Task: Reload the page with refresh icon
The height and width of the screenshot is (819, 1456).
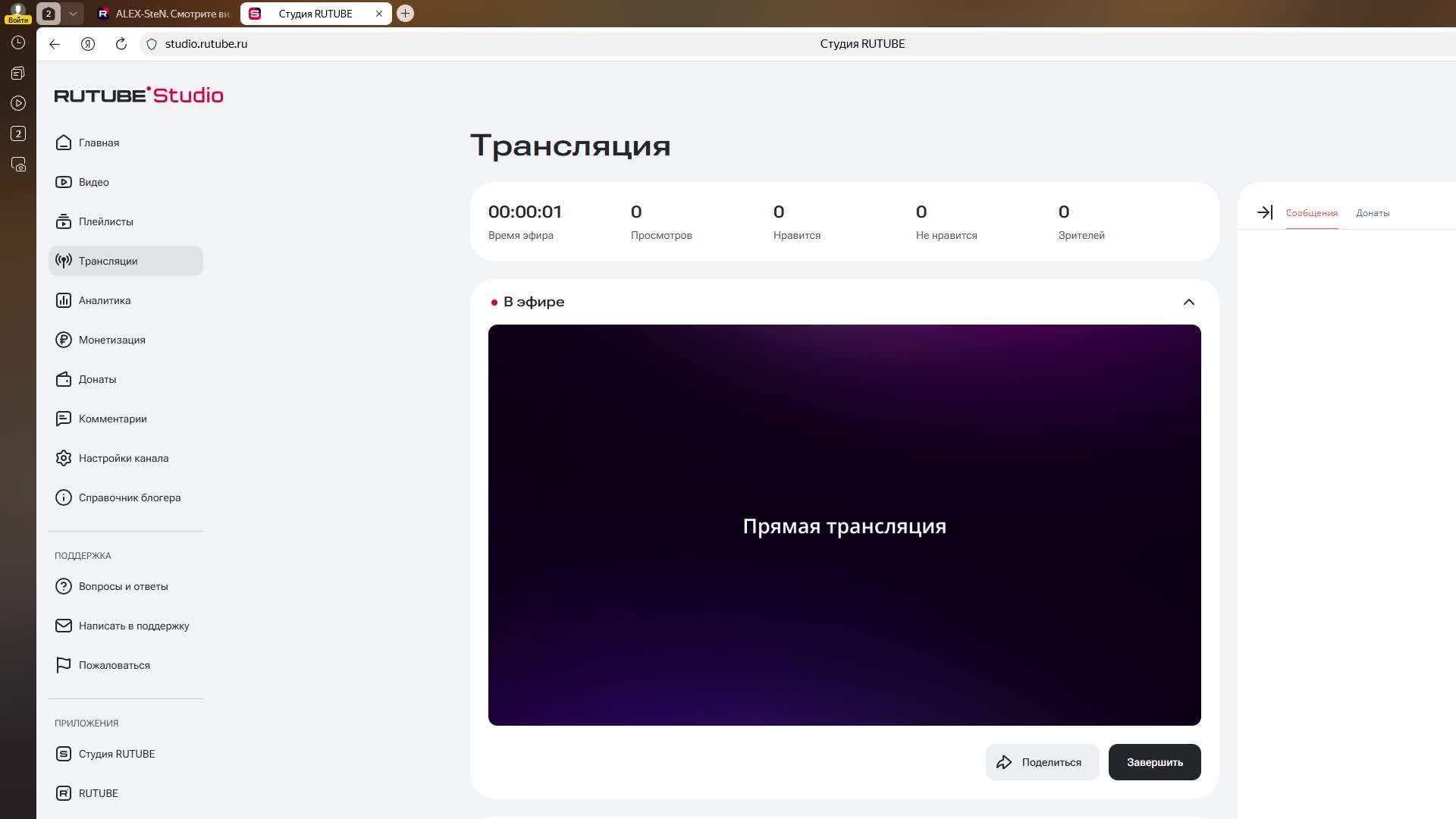Action: pyautogui.click(x=121, y=44)
